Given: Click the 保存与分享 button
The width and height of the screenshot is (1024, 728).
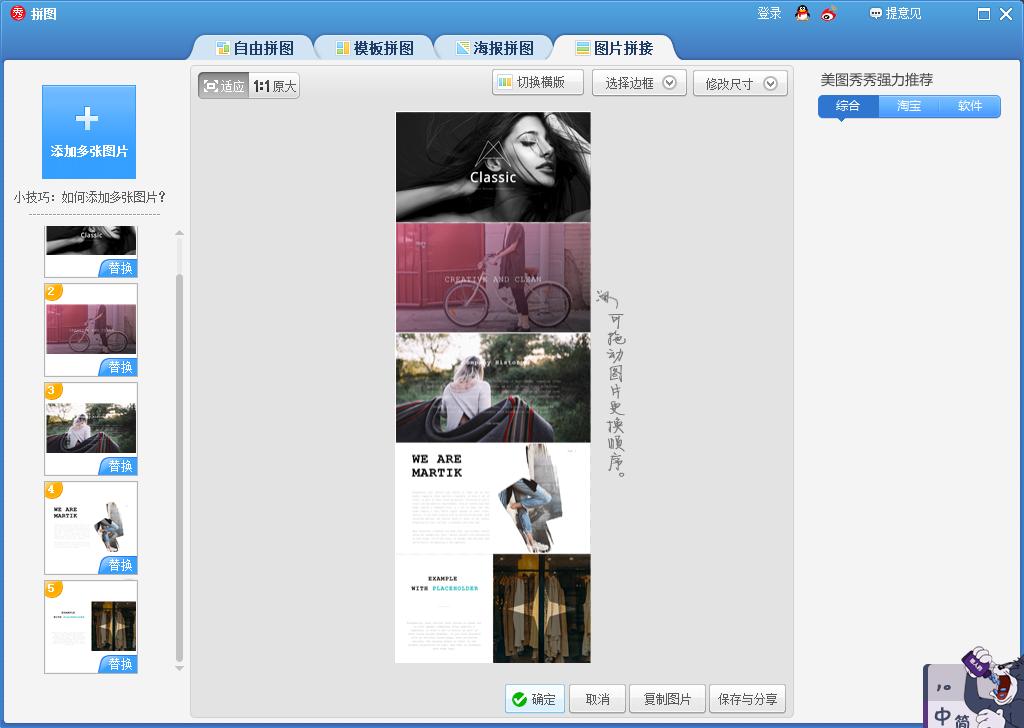Looking at the screenshot, I should (747, 698).
